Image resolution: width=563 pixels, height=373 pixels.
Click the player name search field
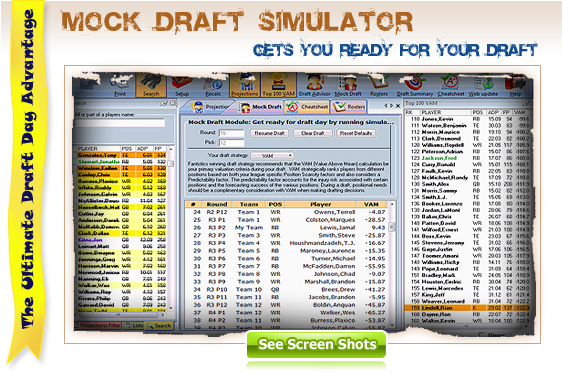[120, 123]
